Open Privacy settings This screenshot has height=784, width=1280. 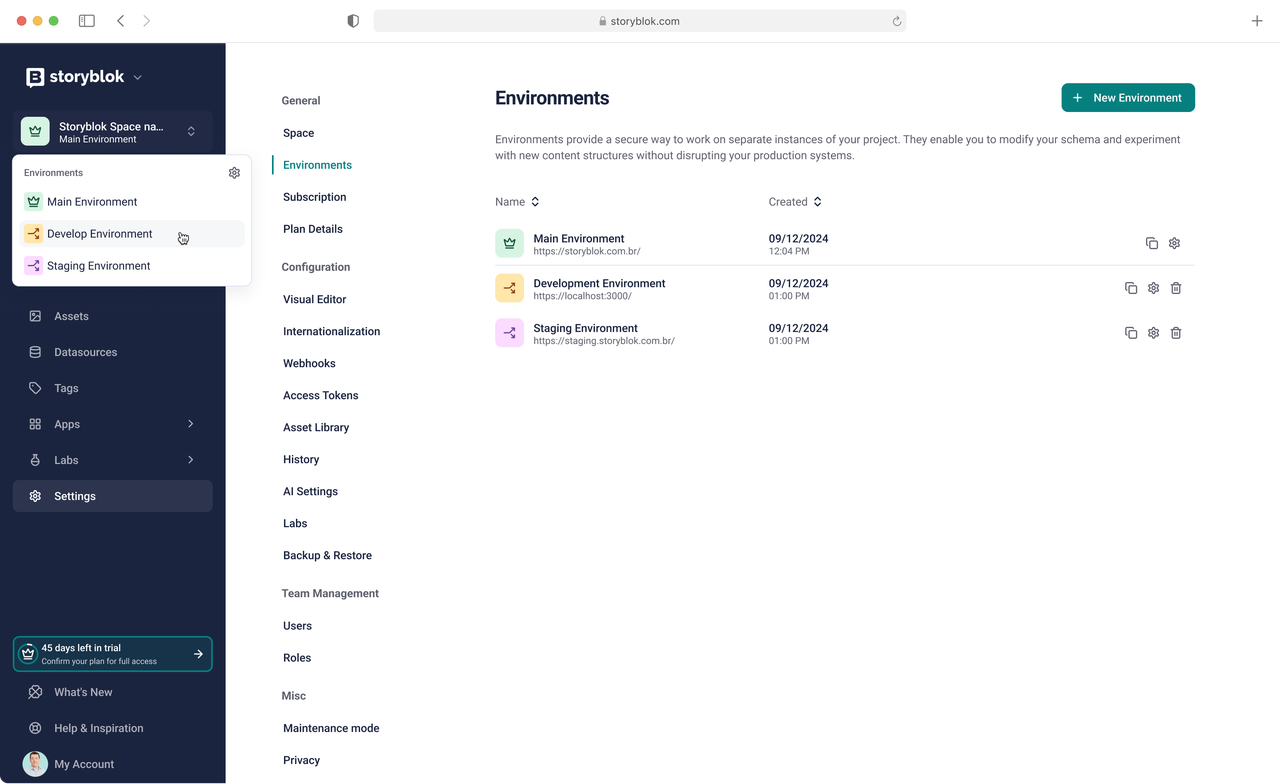(x=301, y=760)
